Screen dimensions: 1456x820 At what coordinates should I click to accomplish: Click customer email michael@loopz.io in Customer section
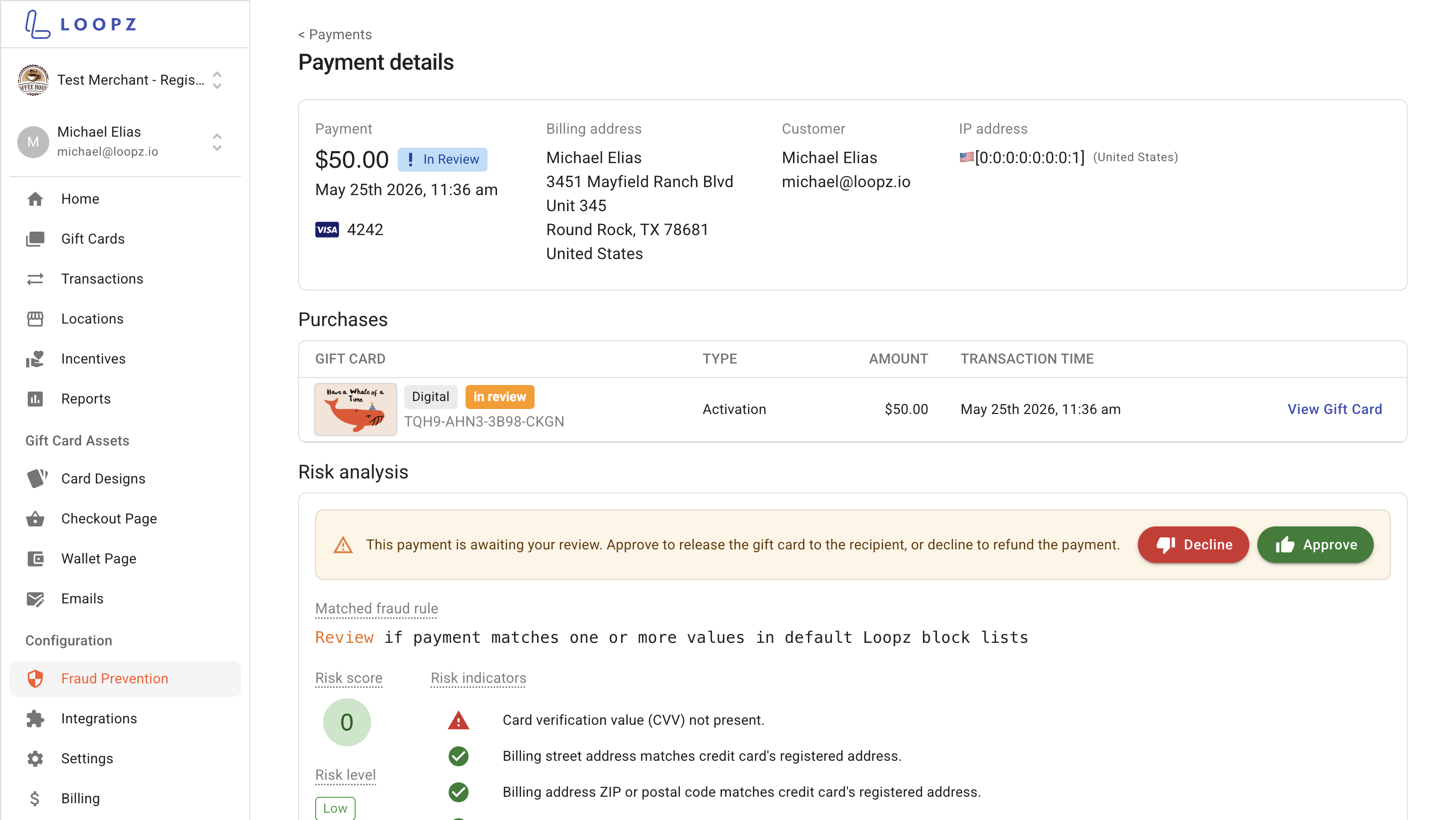click(x=846, y=182)
